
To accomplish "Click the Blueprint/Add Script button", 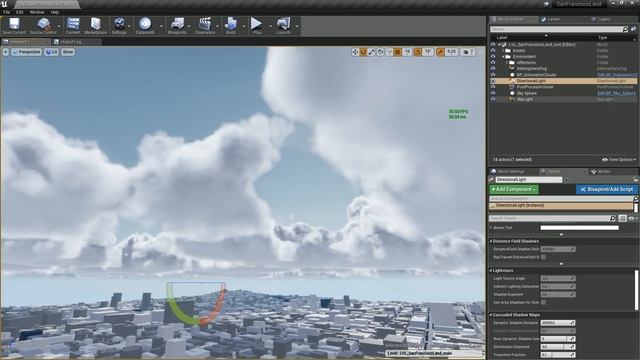I will [x=607, y=189].
